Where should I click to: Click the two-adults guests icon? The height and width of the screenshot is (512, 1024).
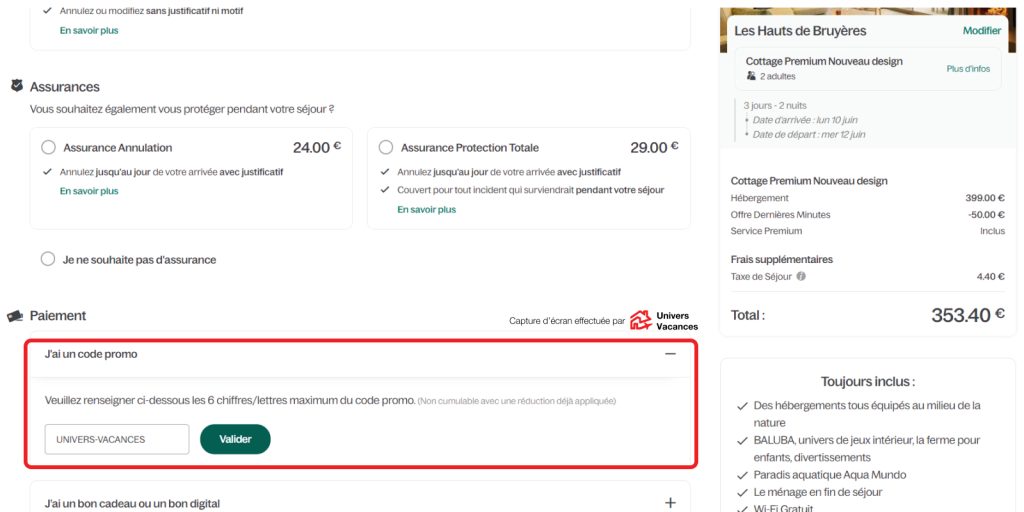pos(751,76)
